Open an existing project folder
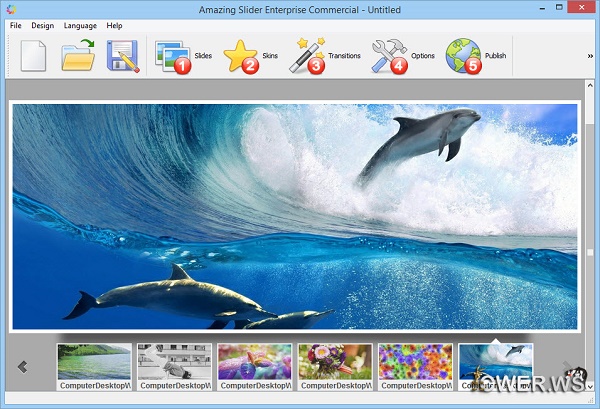This screenshot has height=409, width=600. pyautogui.click(x=78, y=55)
